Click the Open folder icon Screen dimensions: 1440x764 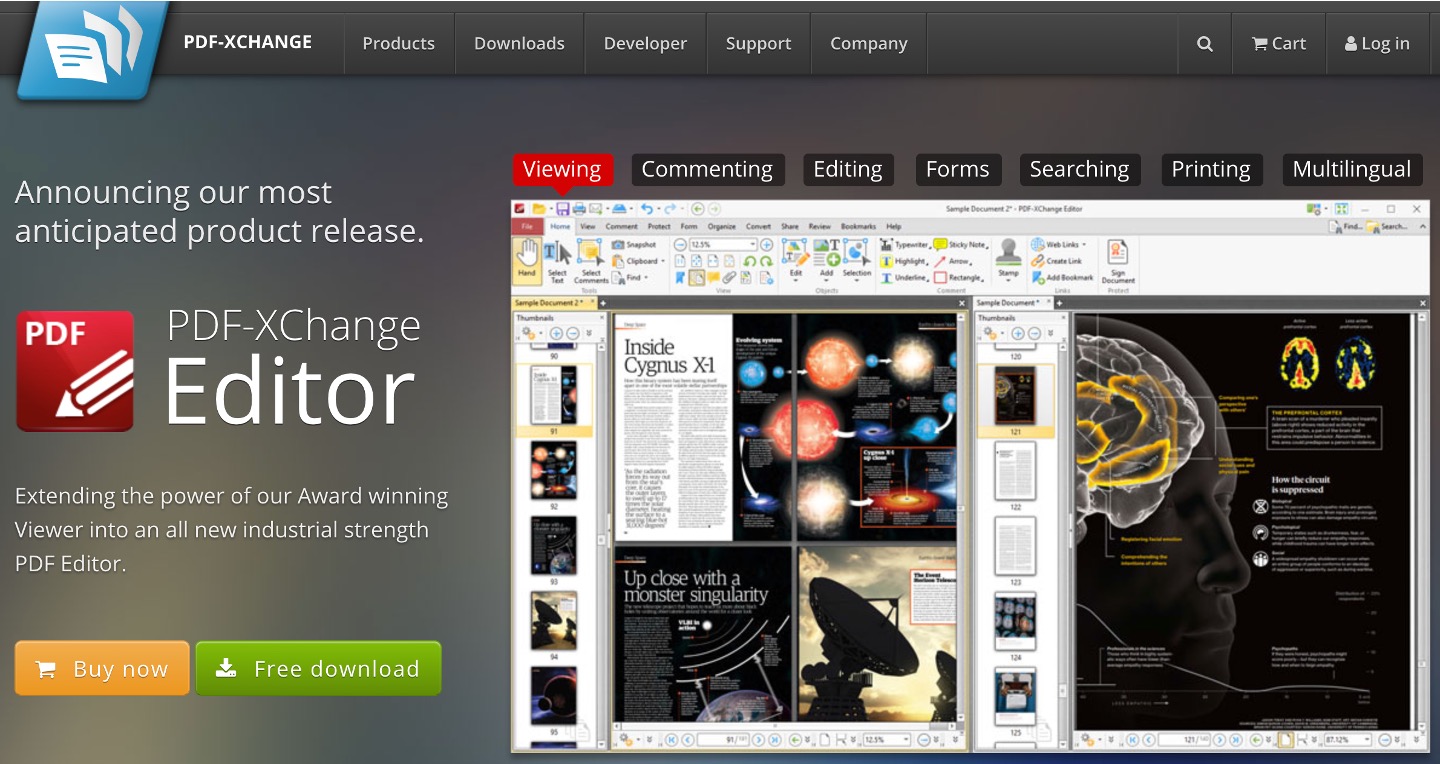click(x=539, y=209)
